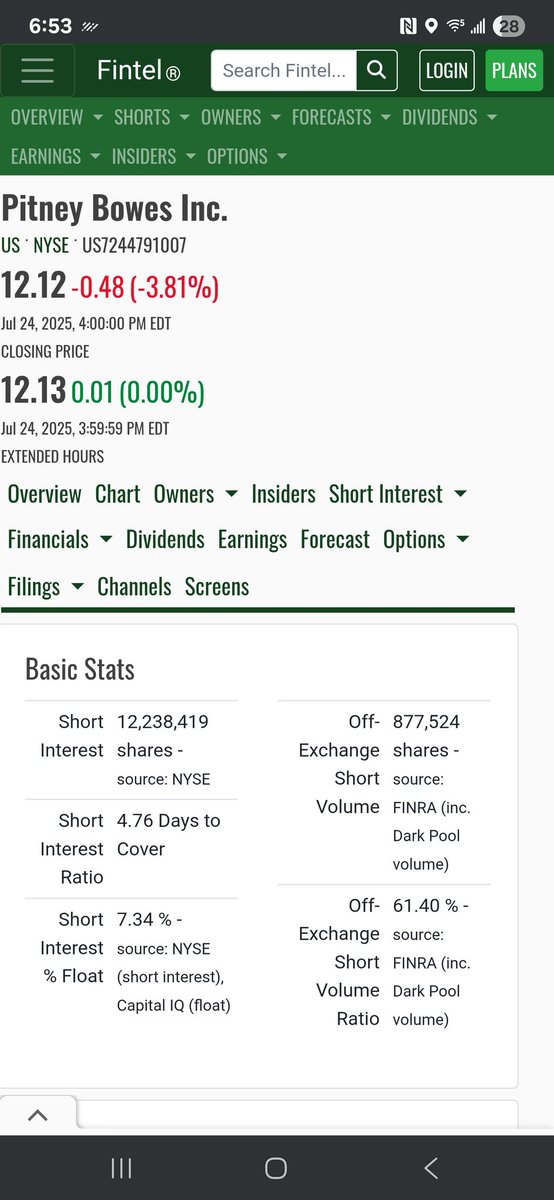Tap the Android recent apps button
The image size is (554, 1200).
pos(121,1168)
